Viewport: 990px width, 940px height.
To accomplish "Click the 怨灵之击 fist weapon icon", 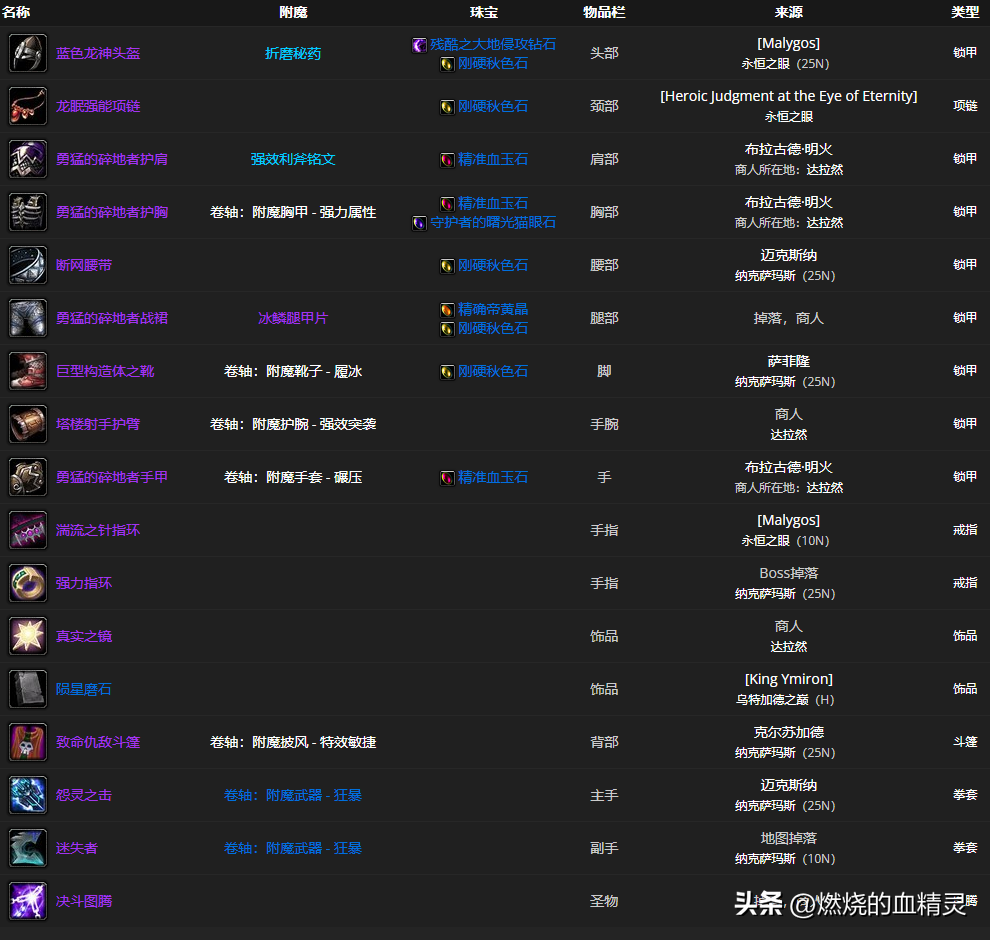I will [28, 795].
